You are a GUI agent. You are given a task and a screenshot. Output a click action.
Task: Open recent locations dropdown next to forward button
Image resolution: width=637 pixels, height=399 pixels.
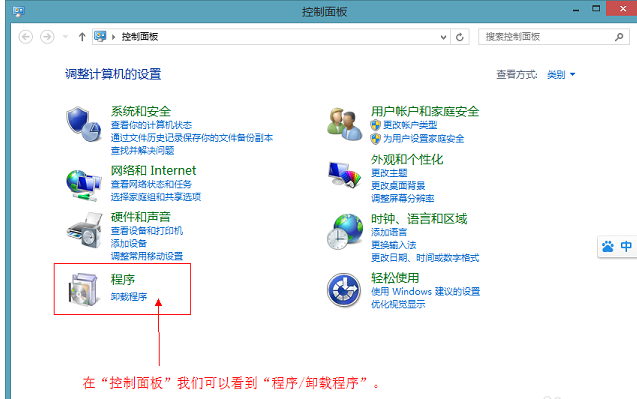[x=65, y=37]
